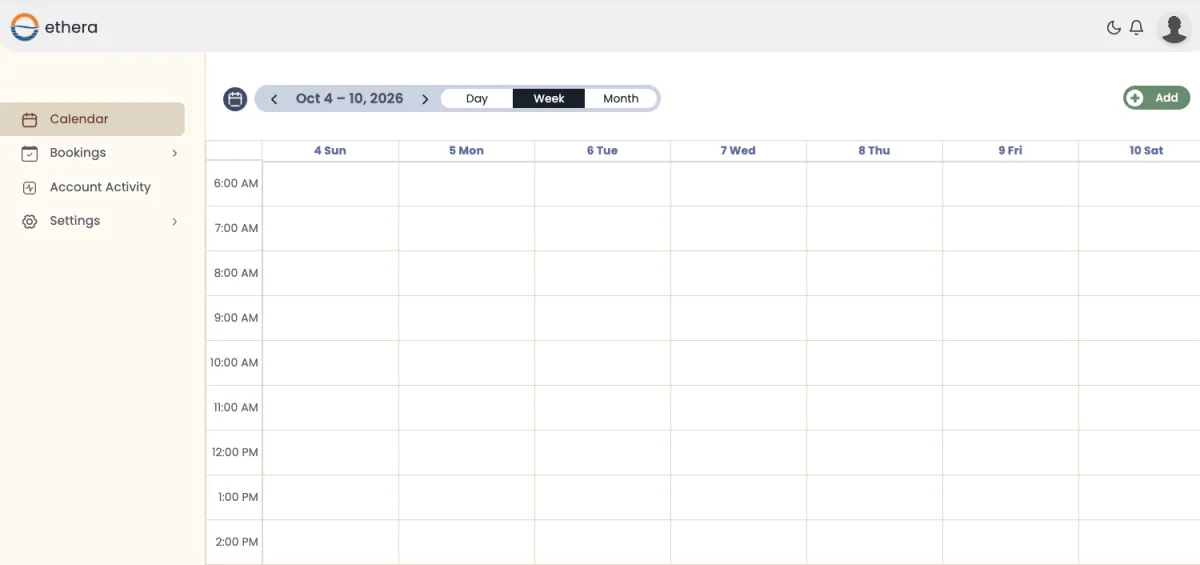Click the plus icon on Add

[x=1135, y=98]
